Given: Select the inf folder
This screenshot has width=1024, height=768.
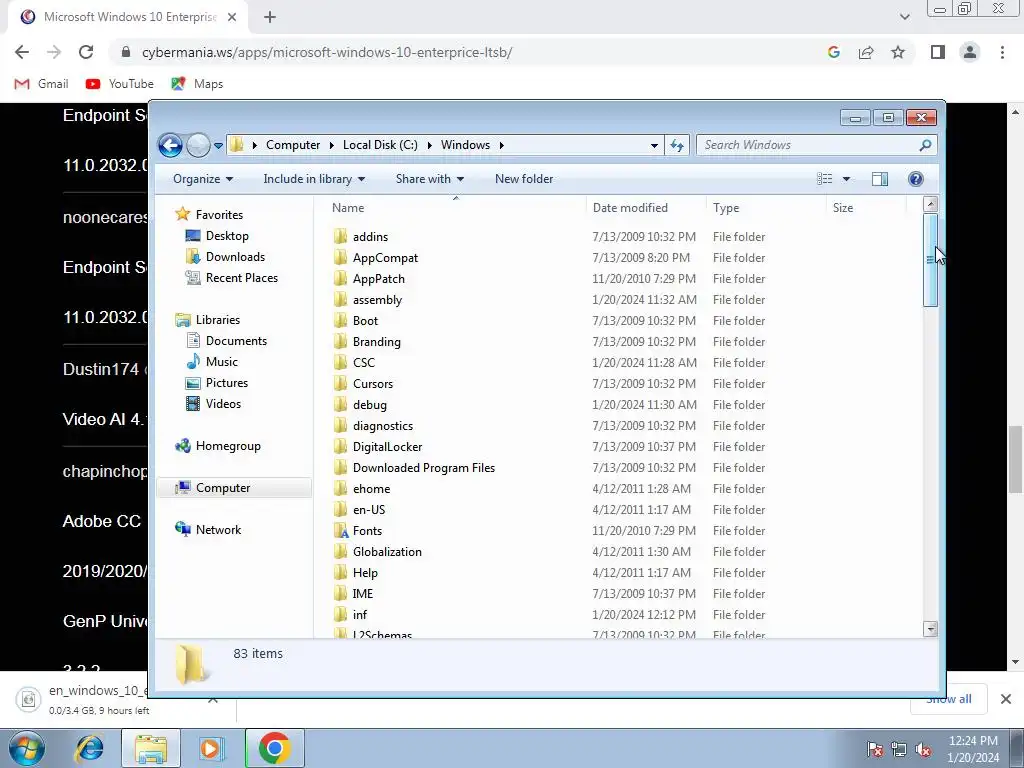Looking at the screenshot, I should pos(360,615).
